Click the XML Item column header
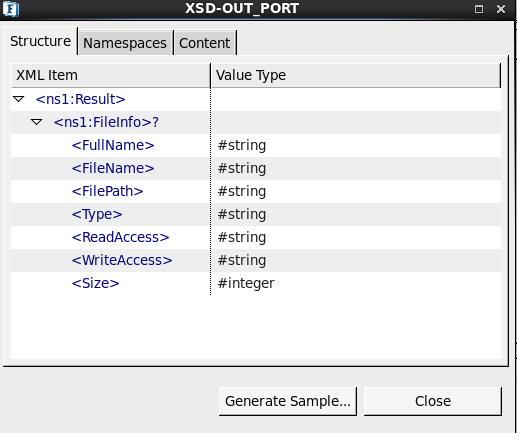Image resolution: width=517 pixels, height=433 pixels. 111,75
